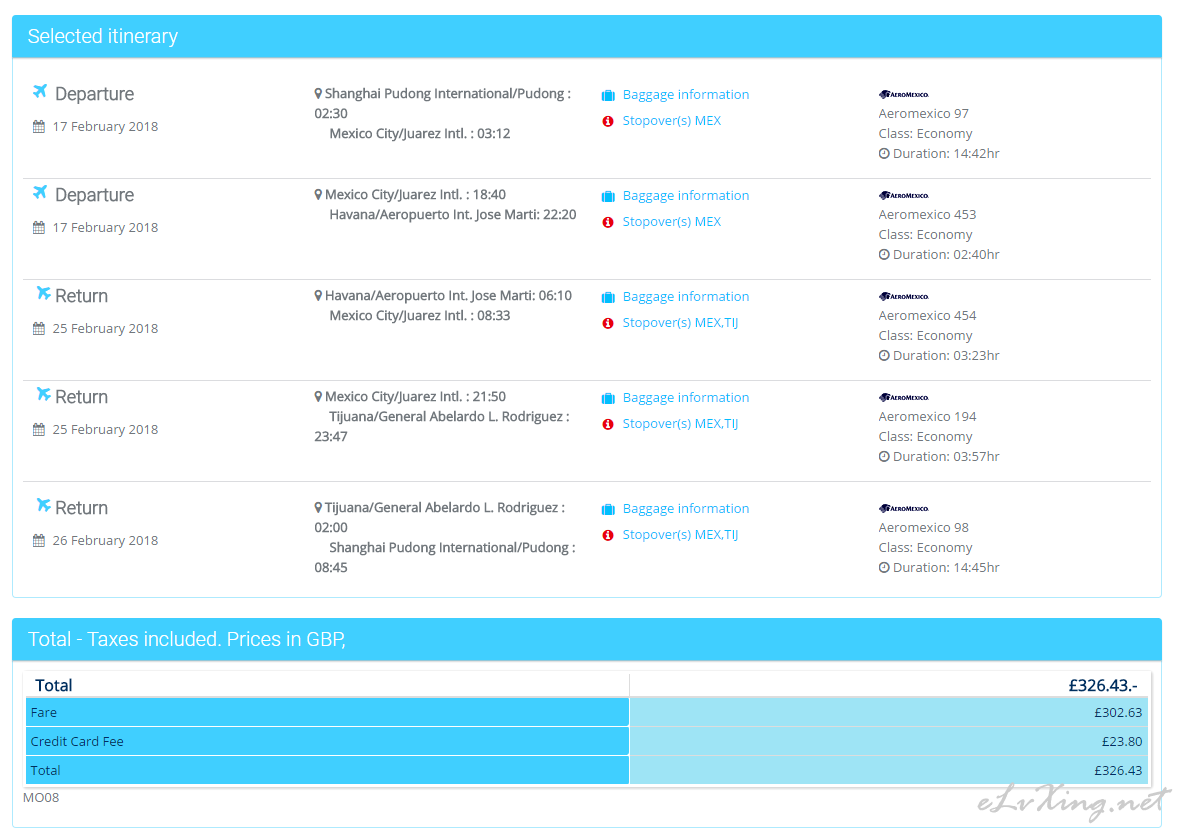Click clock icon beside Duration: 03:57hr
The image size is (1182, 835).
(883, 457)
